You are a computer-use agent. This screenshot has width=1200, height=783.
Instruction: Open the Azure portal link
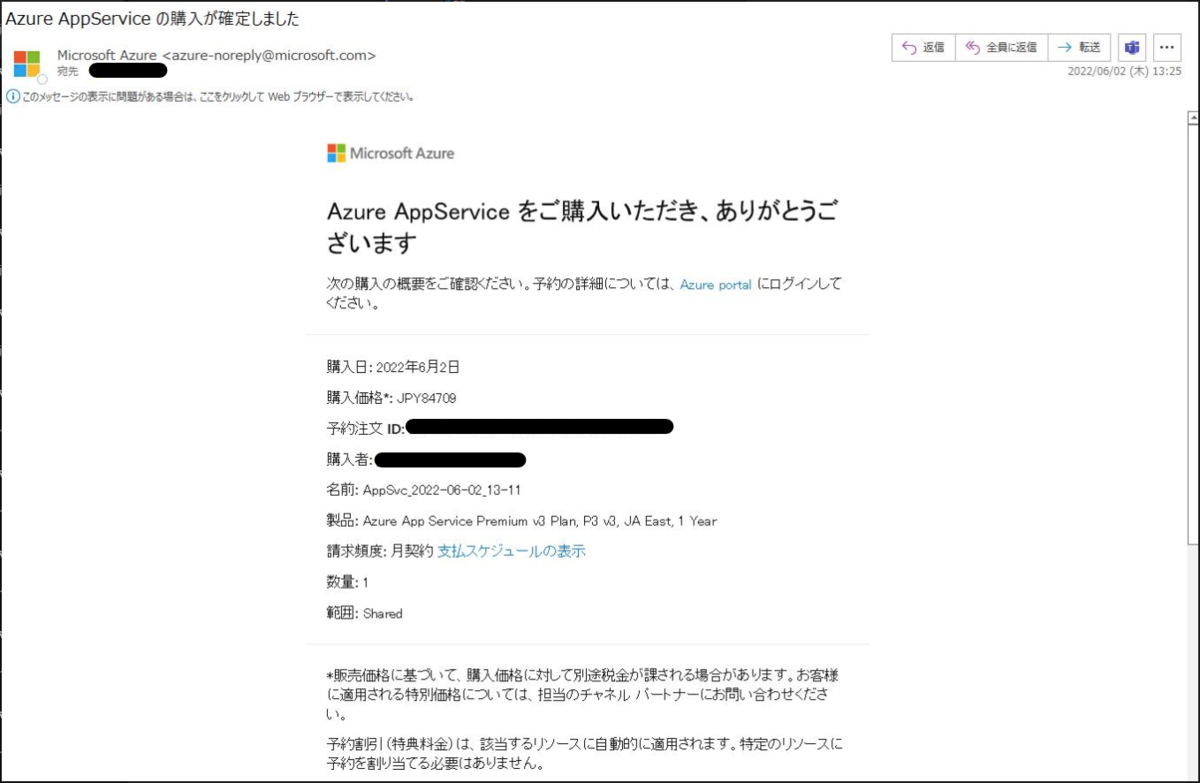pyautogui.click(x=715, y=285)
